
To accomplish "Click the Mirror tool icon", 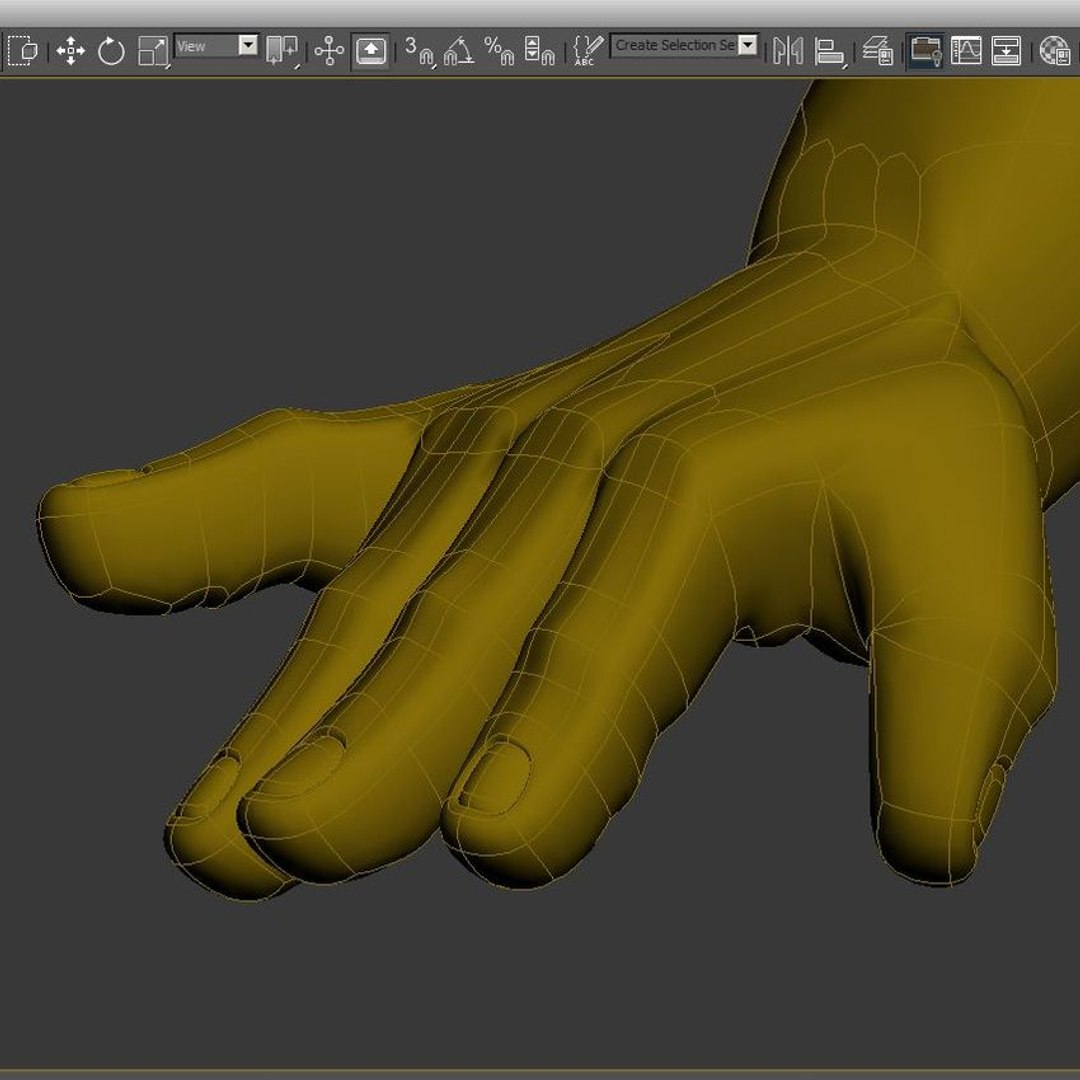I will coord(788,51).
